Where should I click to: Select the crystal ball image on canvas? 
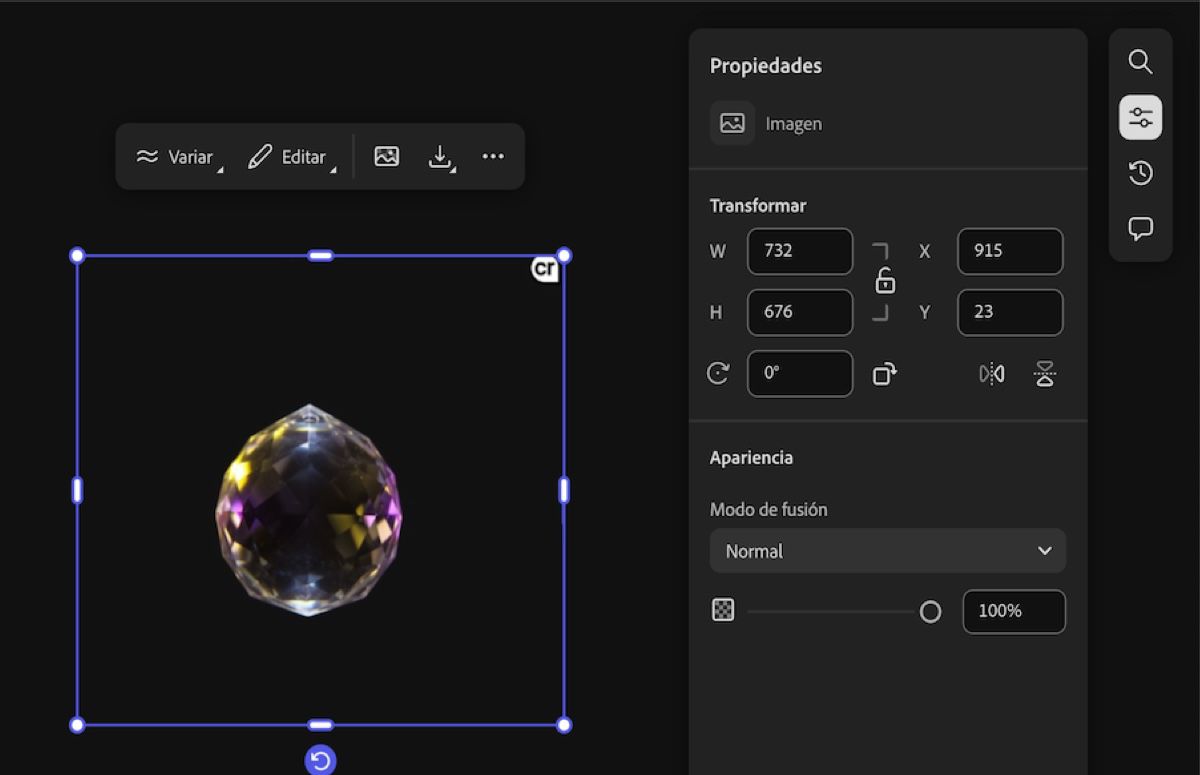click(x=309, y=510)
